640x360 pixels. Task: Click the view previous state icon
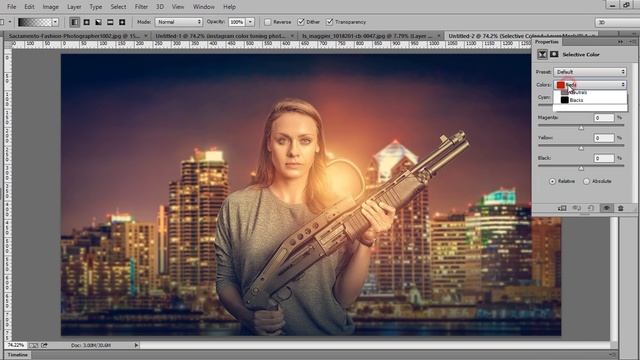click(x=576, y=208)
